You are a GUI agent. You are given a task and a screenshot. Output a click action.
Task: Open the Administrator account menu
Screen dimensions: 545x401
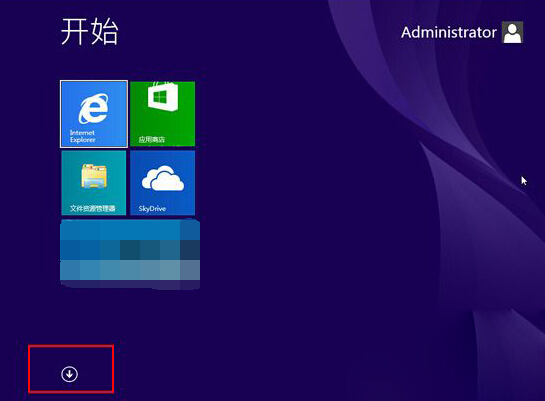[x=462, y=32]
